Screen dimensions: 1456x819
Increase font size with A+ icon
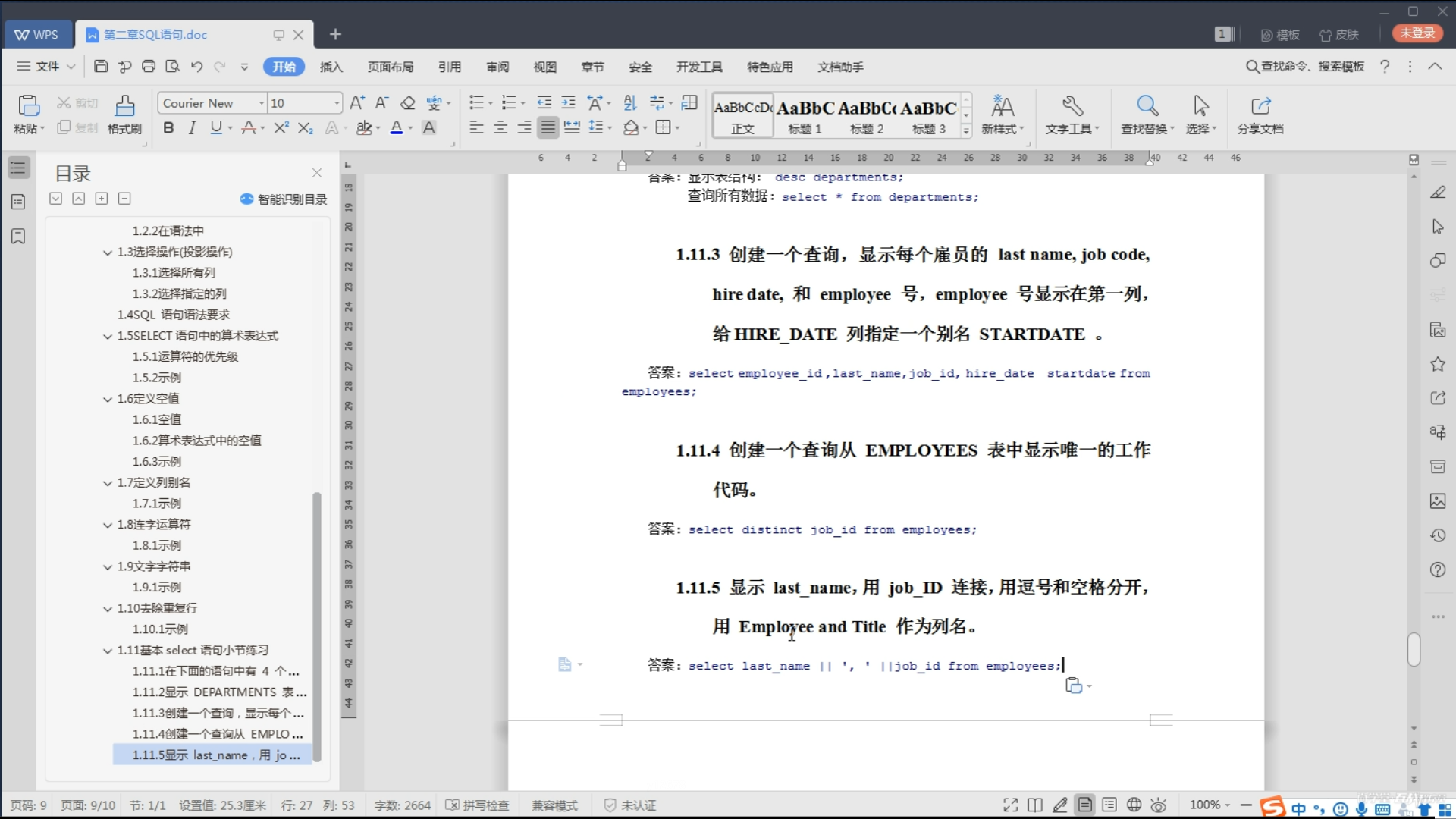(357, 103)
